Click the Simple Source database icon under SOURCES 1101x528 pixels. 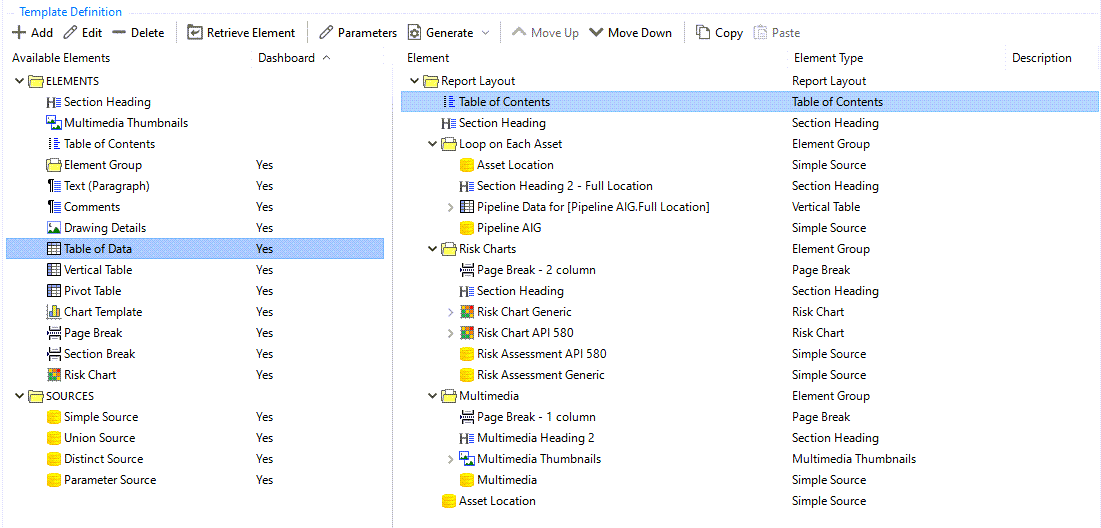[53, 417]
